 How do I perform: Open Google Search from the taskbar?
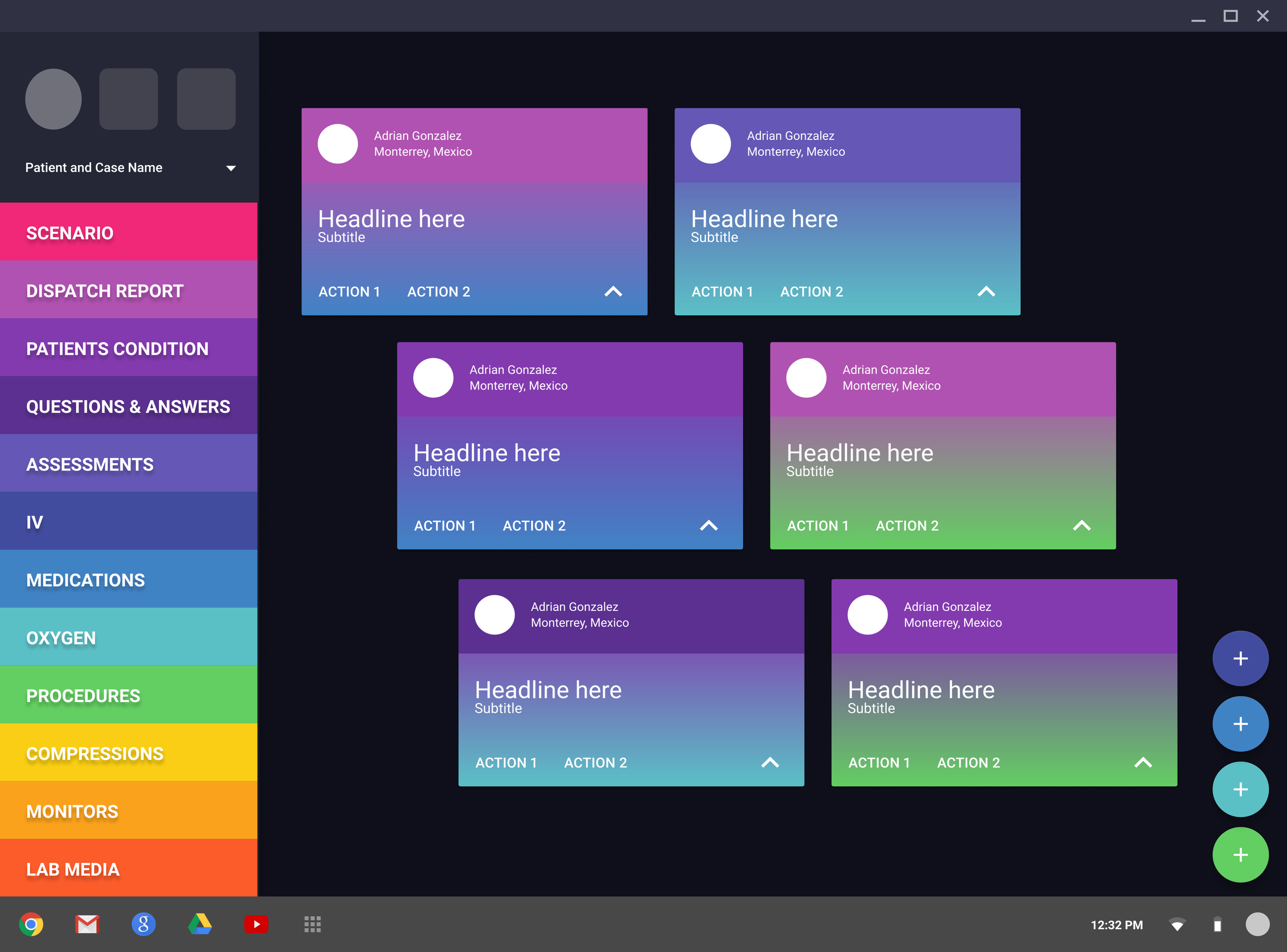pos(144,924)
